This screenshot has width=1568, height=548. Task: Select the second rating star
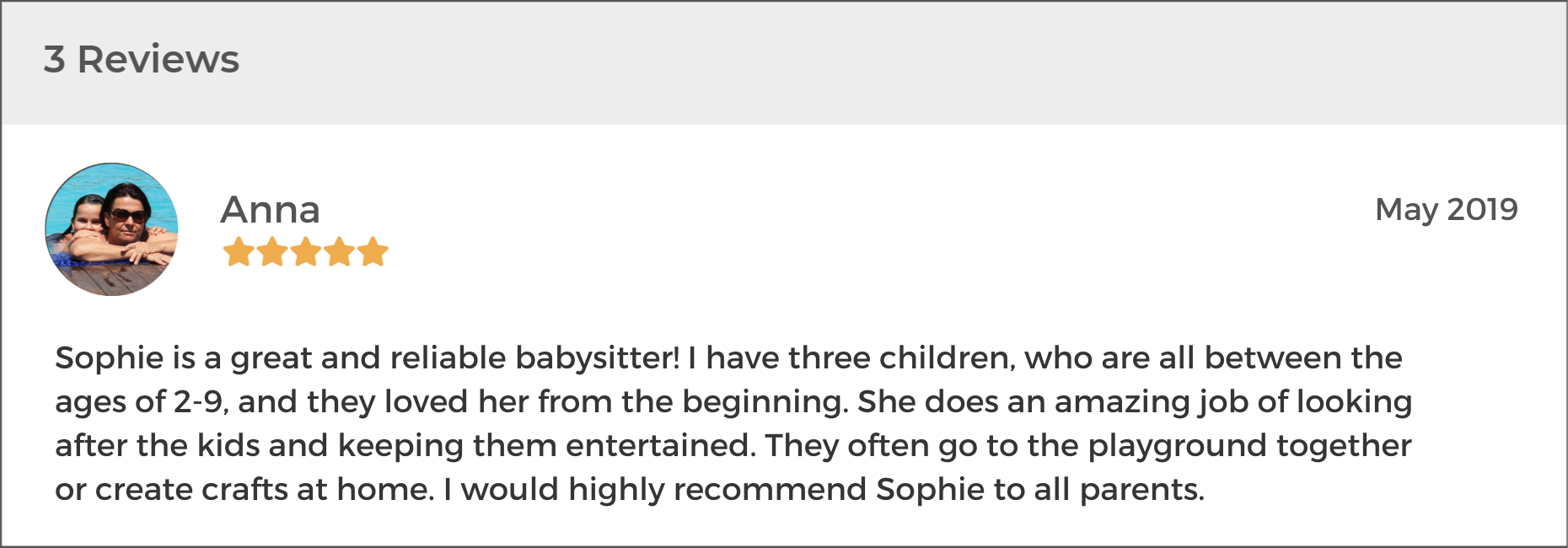(272, 251)
